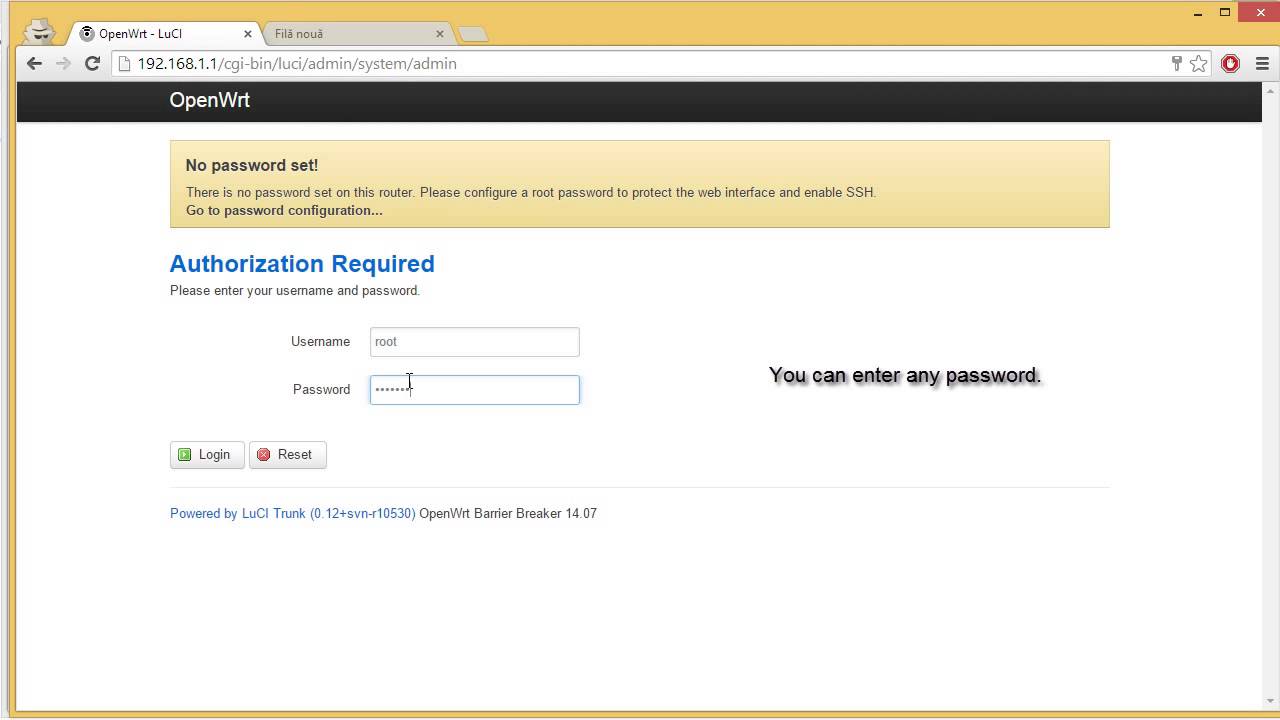Focus the Username input field
Screen dimensions: 1280x720
click(474, 341)
